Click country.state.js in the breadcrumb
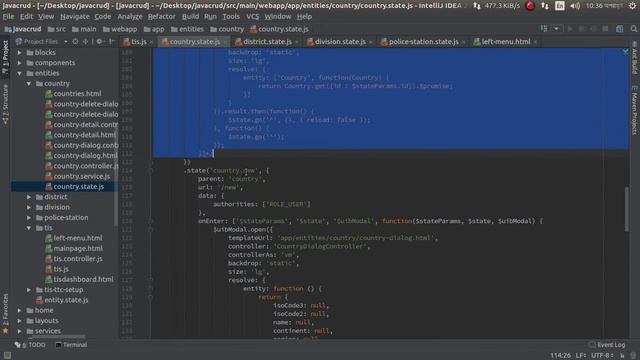 (x=279, y=29)
